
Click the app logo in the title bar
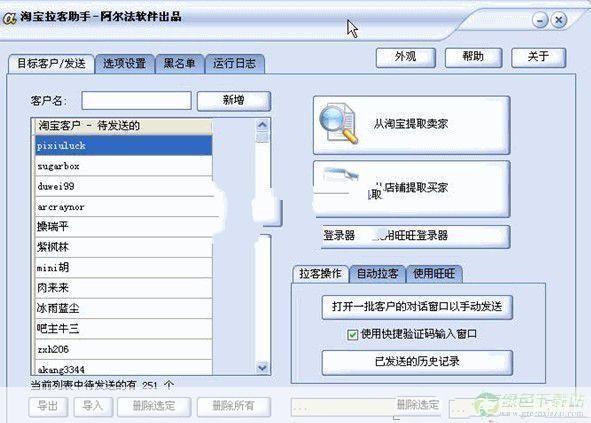(x=9, y=18)
